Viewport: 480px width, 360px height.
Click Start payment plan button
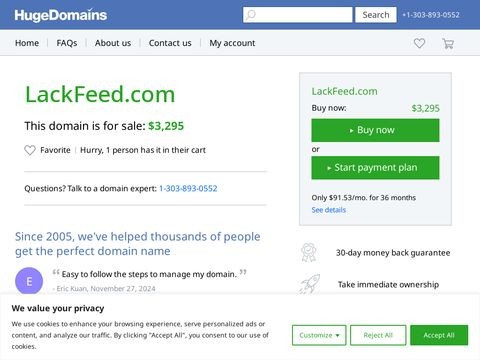coord(375,167)
